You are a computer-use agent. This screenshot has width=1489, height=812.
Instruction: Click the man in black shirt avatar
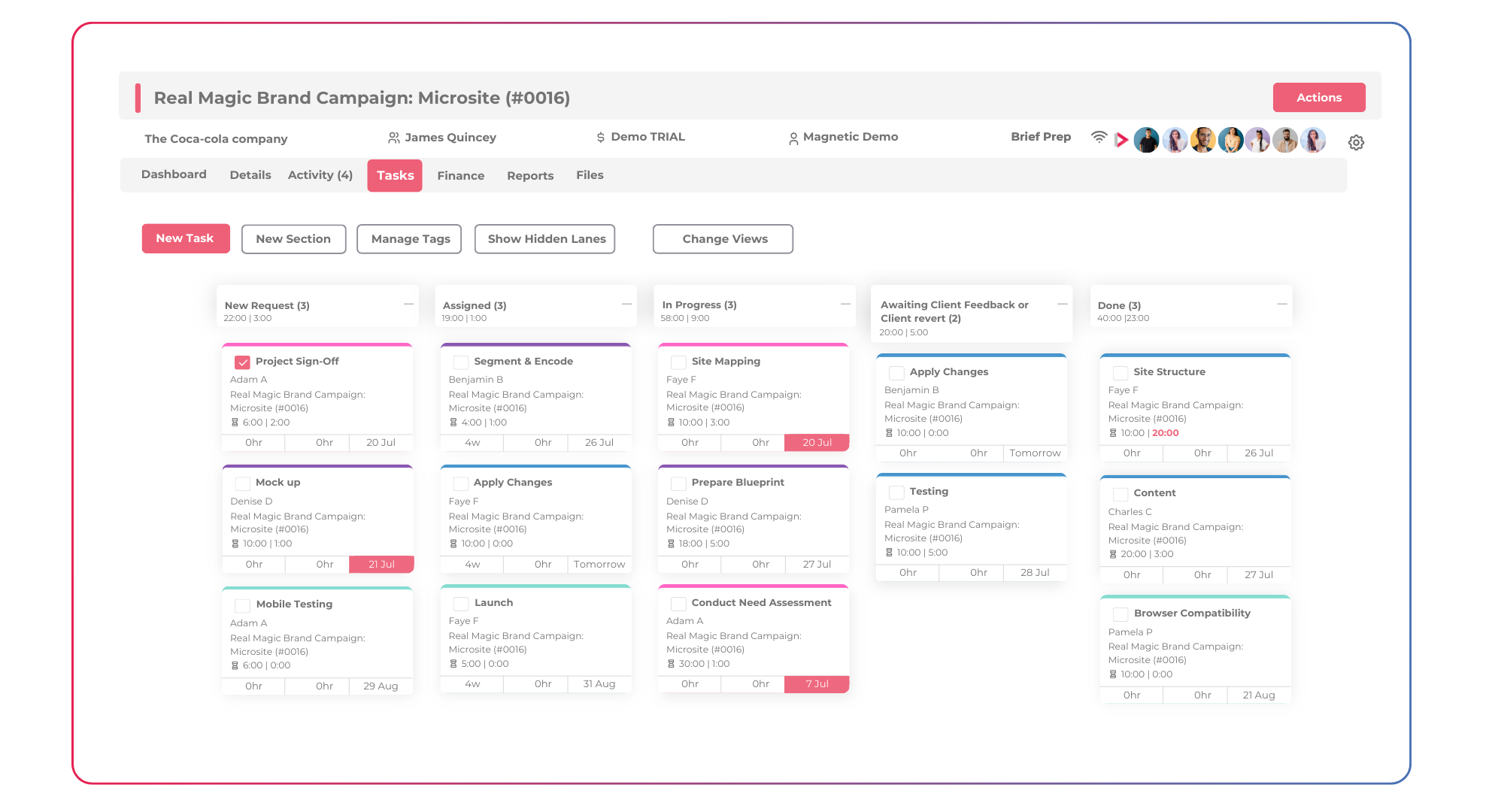coord(1146,141)
